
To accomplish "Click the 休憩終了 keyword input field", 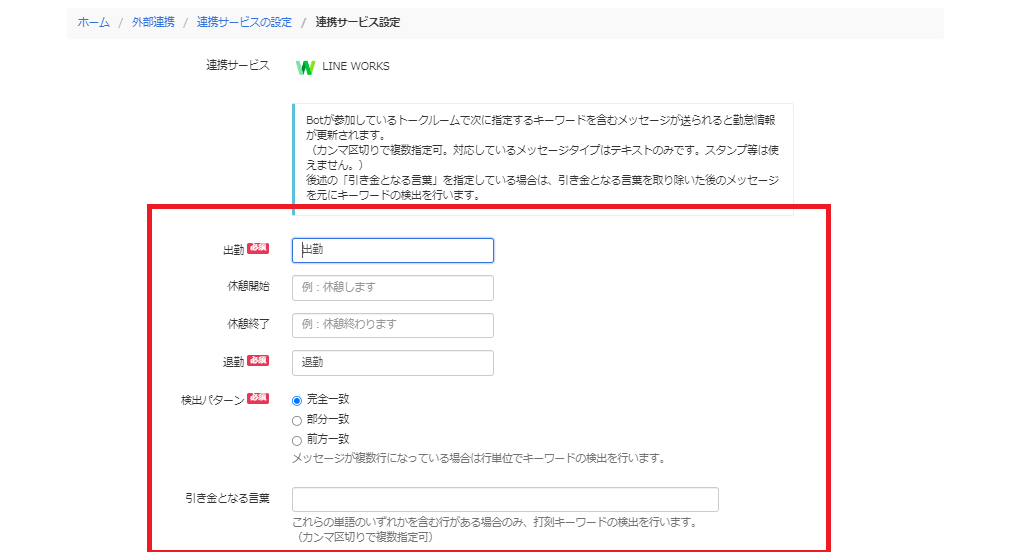I will [393, 325].
